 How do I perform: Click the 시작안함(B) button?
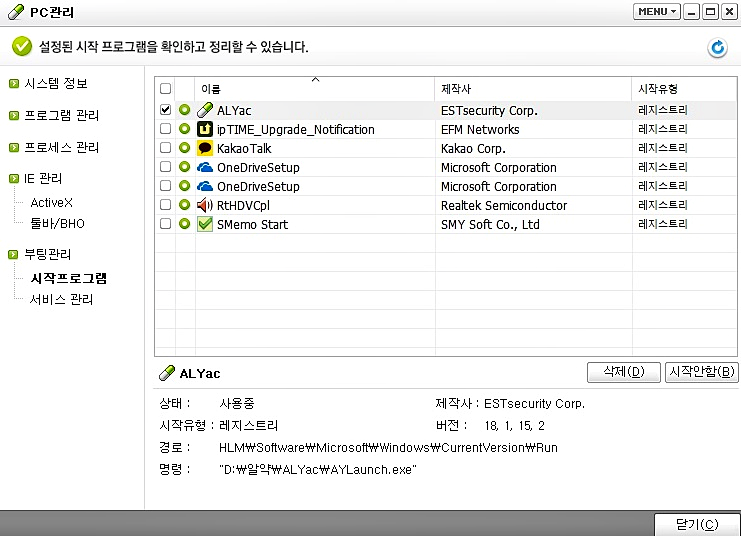(x=701, y=372)
